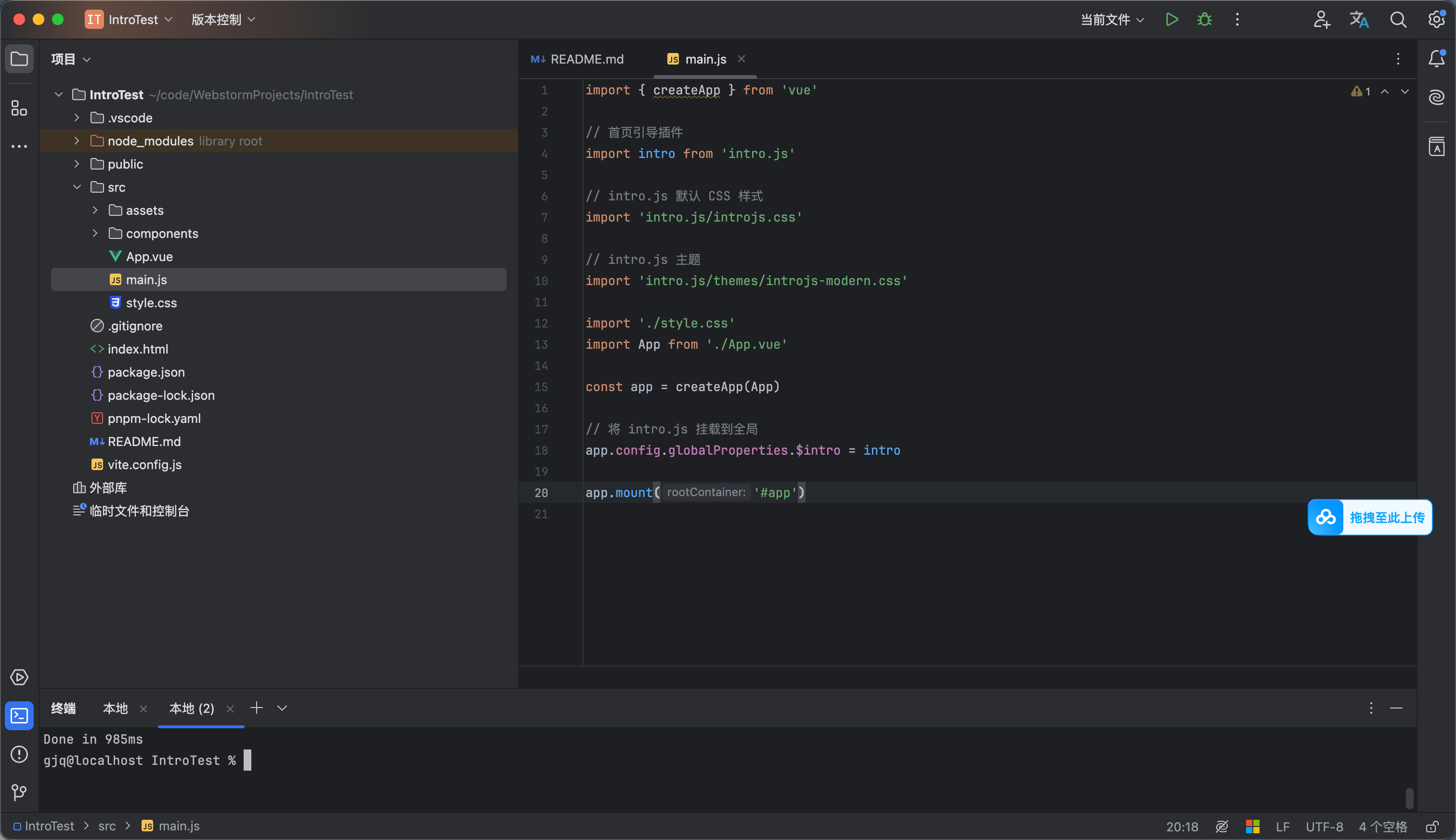
Task: Collapse the src folder
Action: click(77, 187)
